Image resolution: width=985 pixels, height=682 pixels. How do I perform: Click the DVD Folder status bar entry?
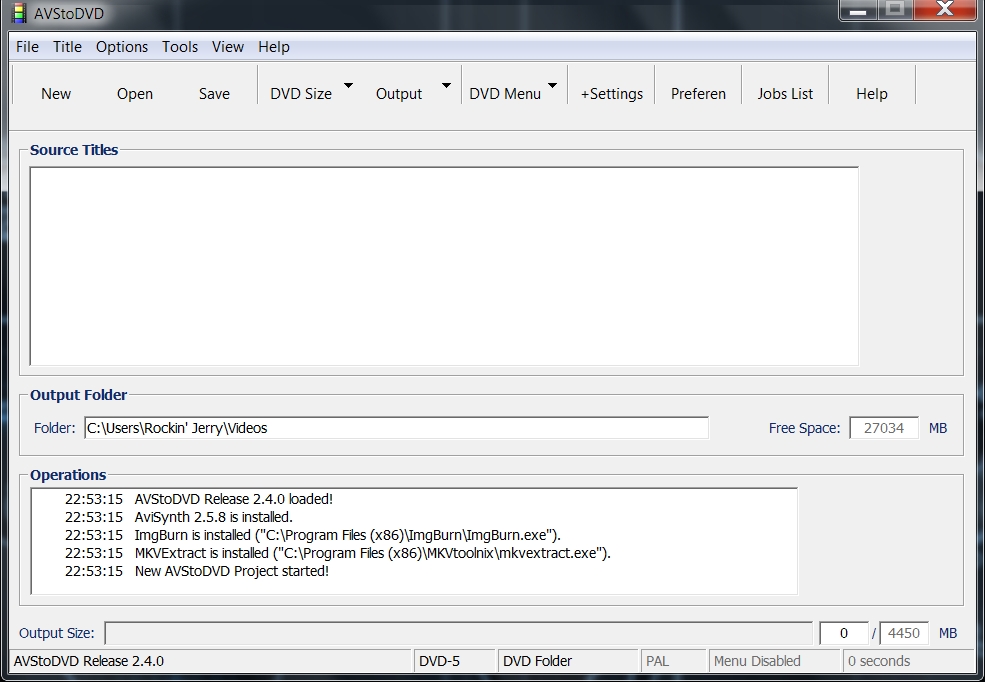point(569,661)
